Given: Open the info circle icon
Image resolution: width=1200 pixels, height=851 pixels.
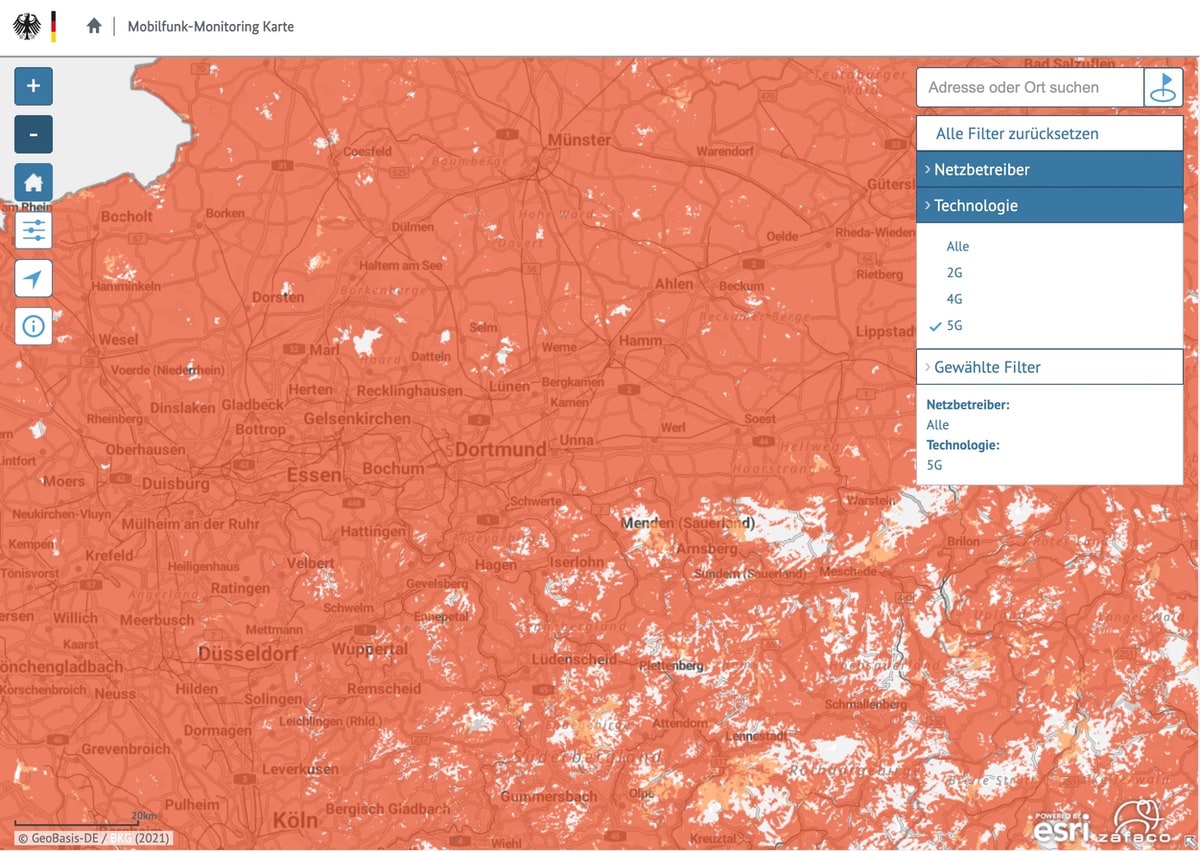Looking at the screenshot, I should pyautogui.click(x=33, y=326).
